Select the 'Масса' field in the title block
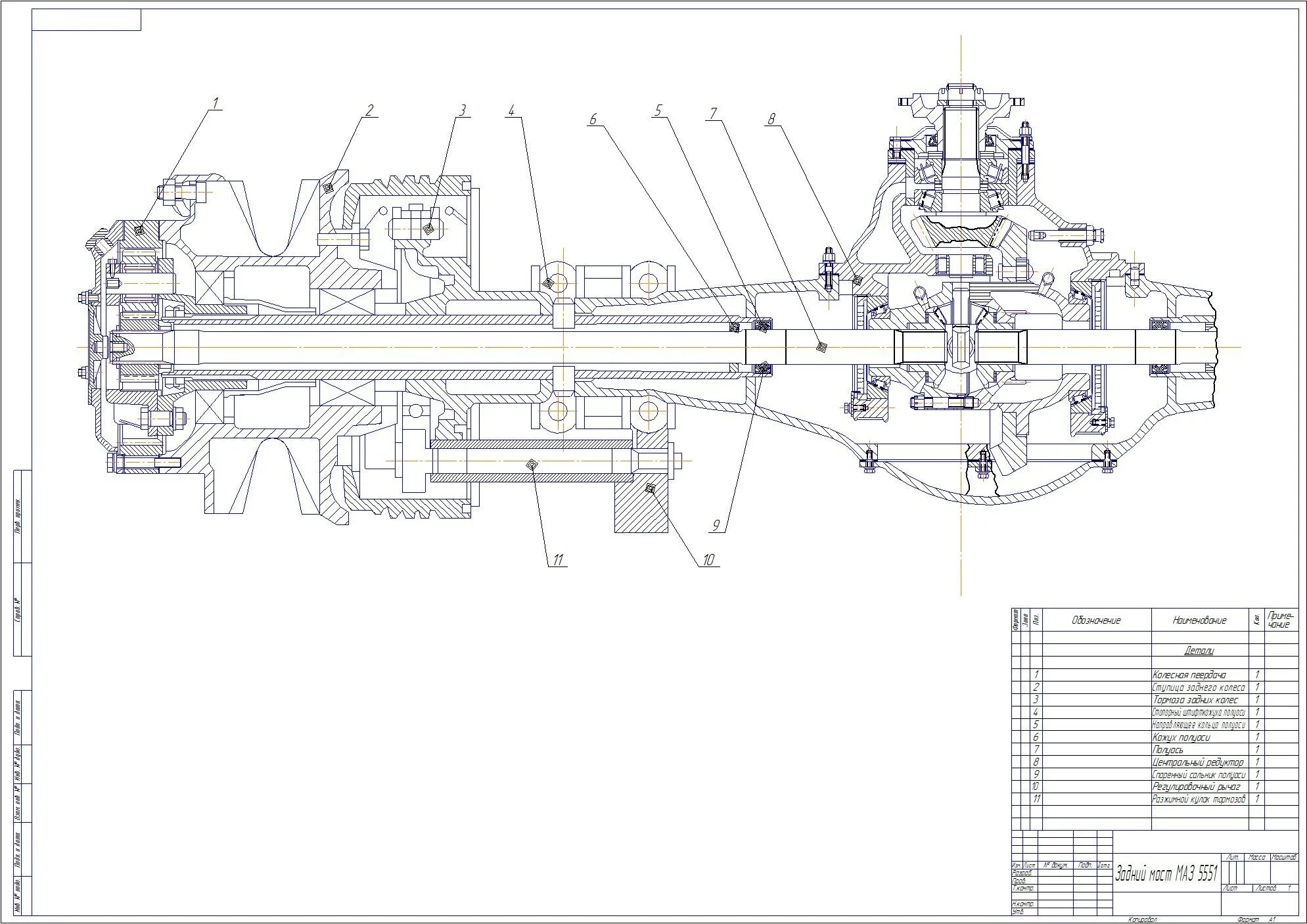The image size is (1307, 924). pyautogui.click(x=1257, y=858)
